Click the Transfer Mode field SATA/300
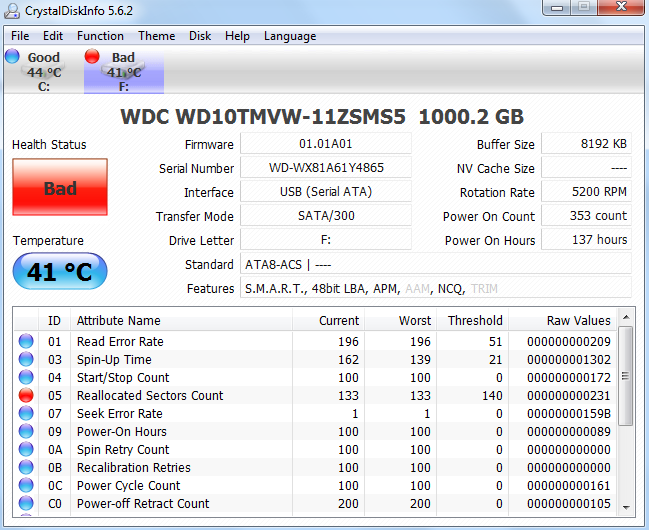This screenshot has width=649, height=530. click(x=326, y=216)
